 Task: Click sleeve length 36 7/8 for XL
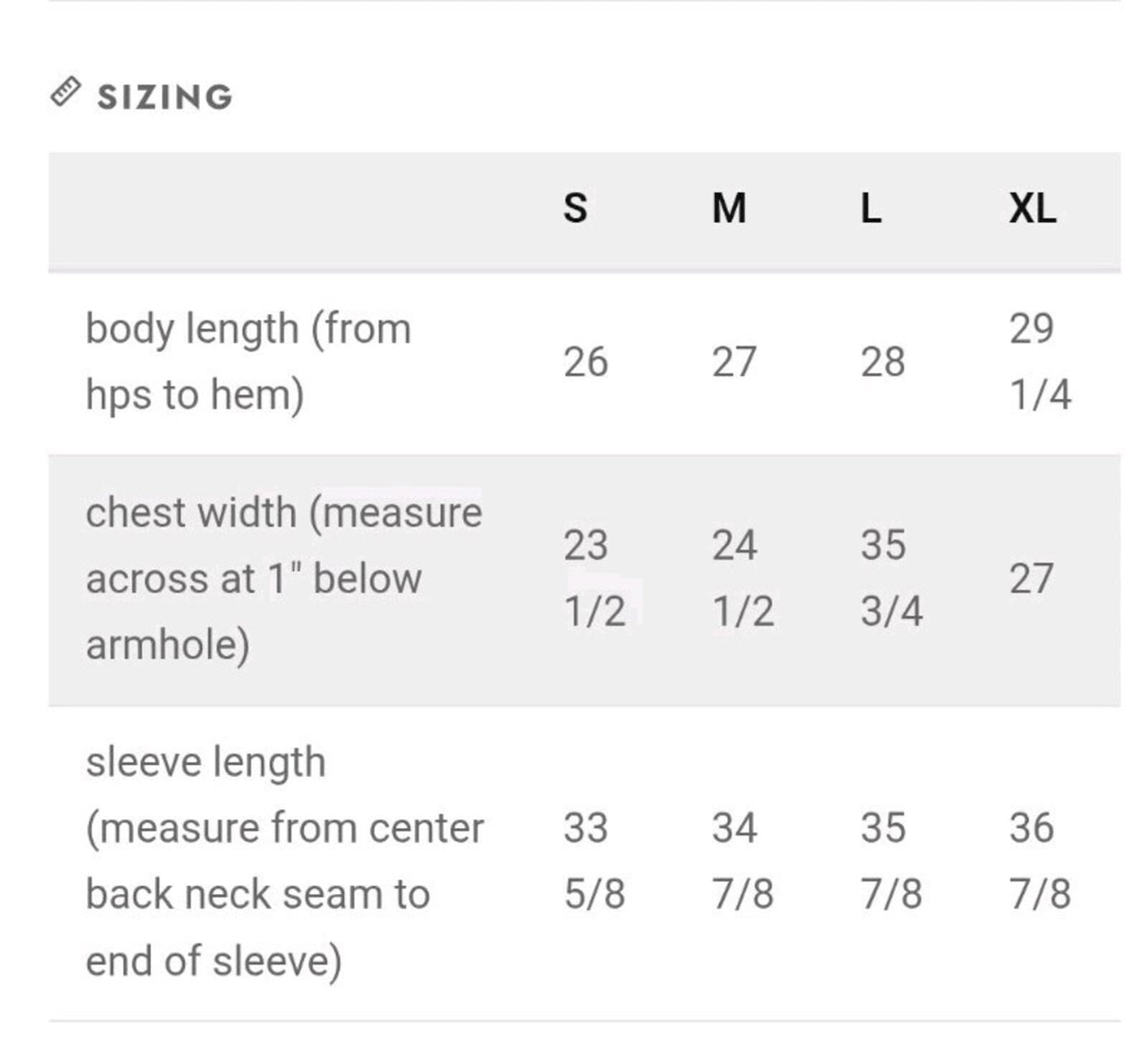point(1040,861)
